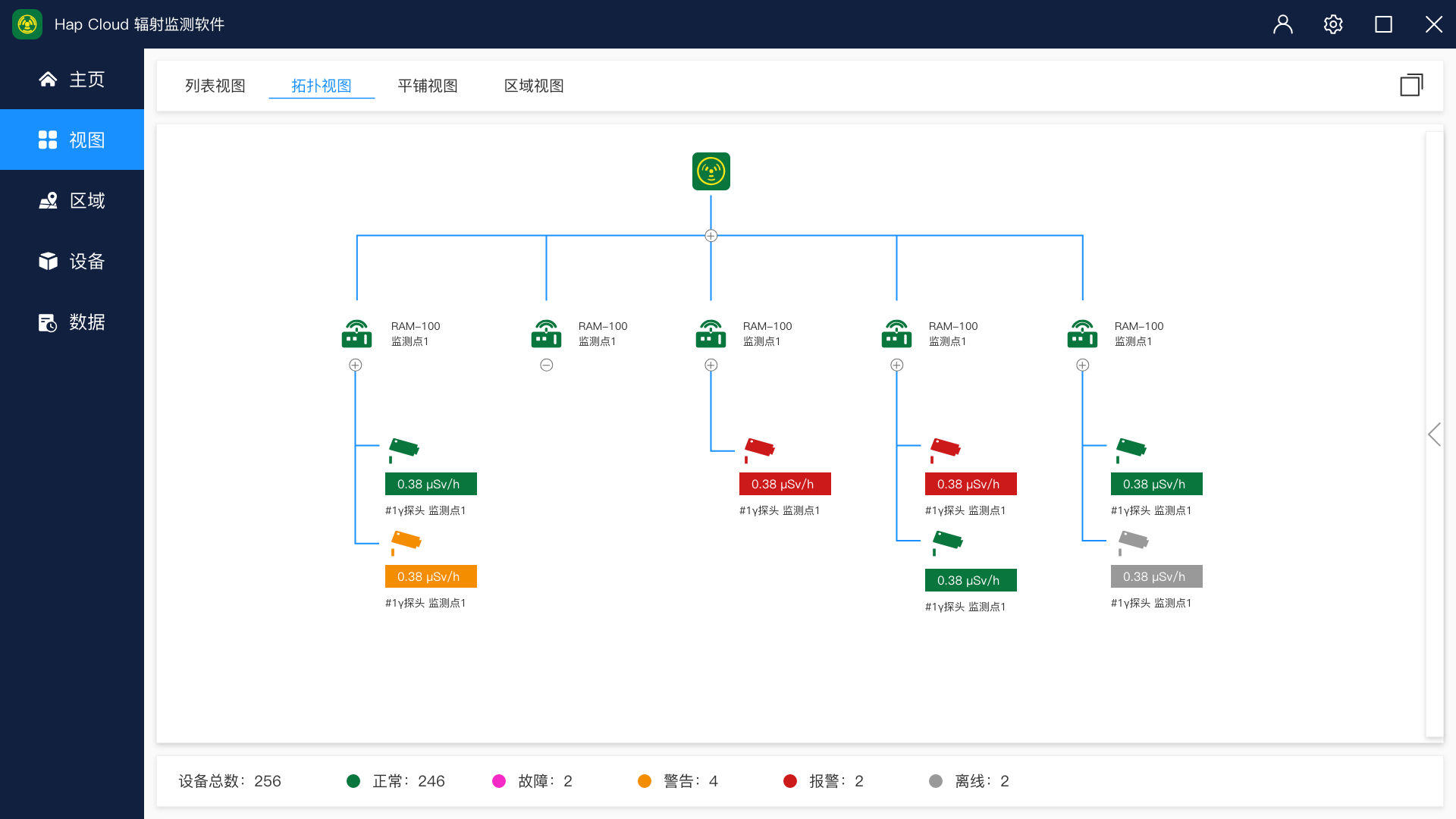Switch to 拓扑视图 tab
1456x819 pixels.
[x=322, y=86]
